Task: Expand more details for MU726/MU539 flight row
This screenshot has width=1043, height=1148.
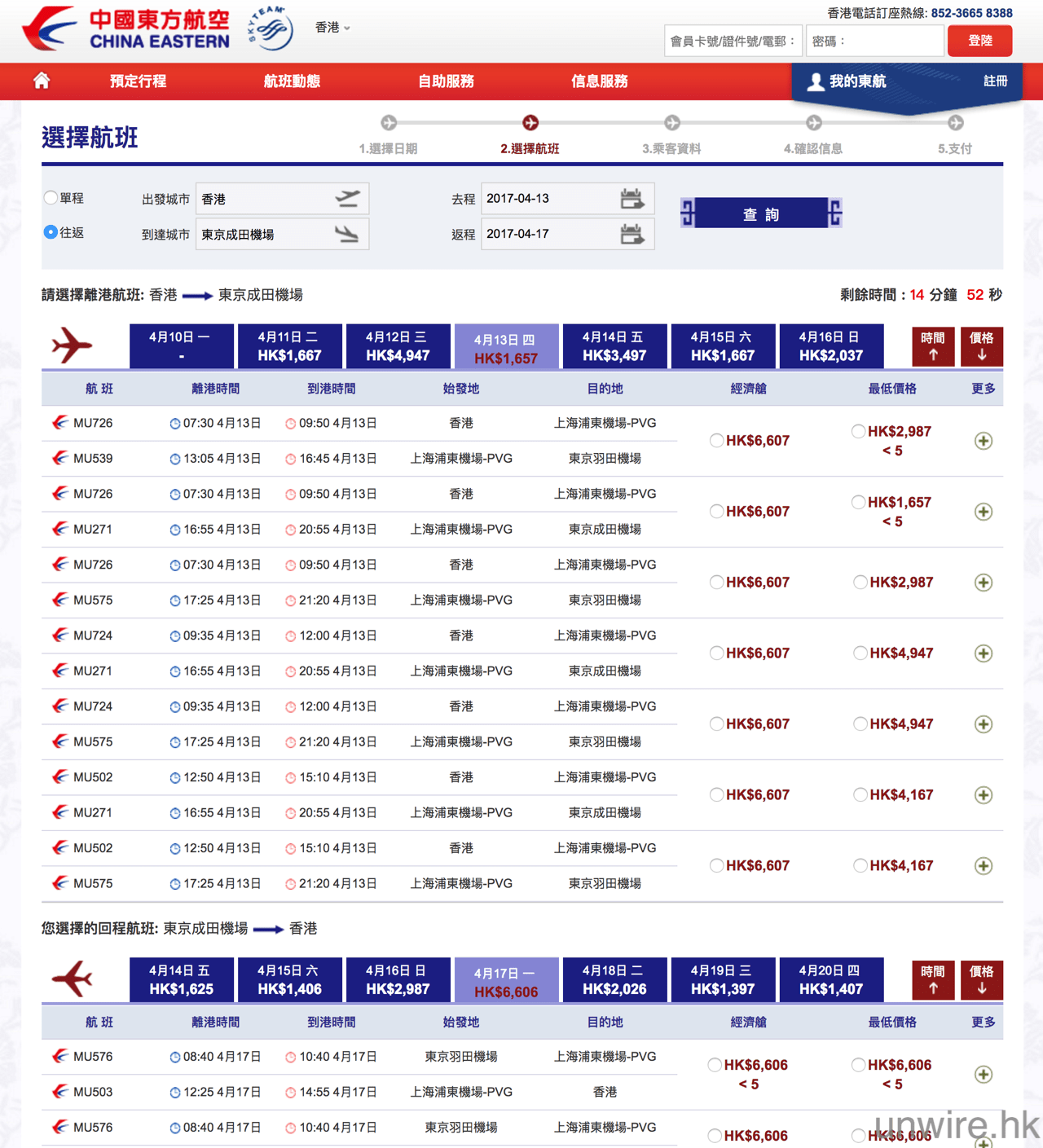Action: [984, 441]
